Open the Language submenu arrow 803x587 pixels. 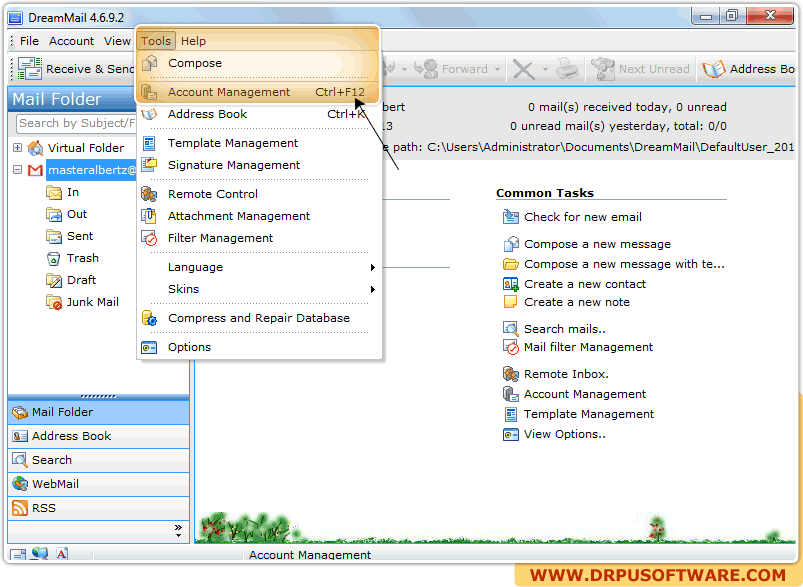[373, 267]
